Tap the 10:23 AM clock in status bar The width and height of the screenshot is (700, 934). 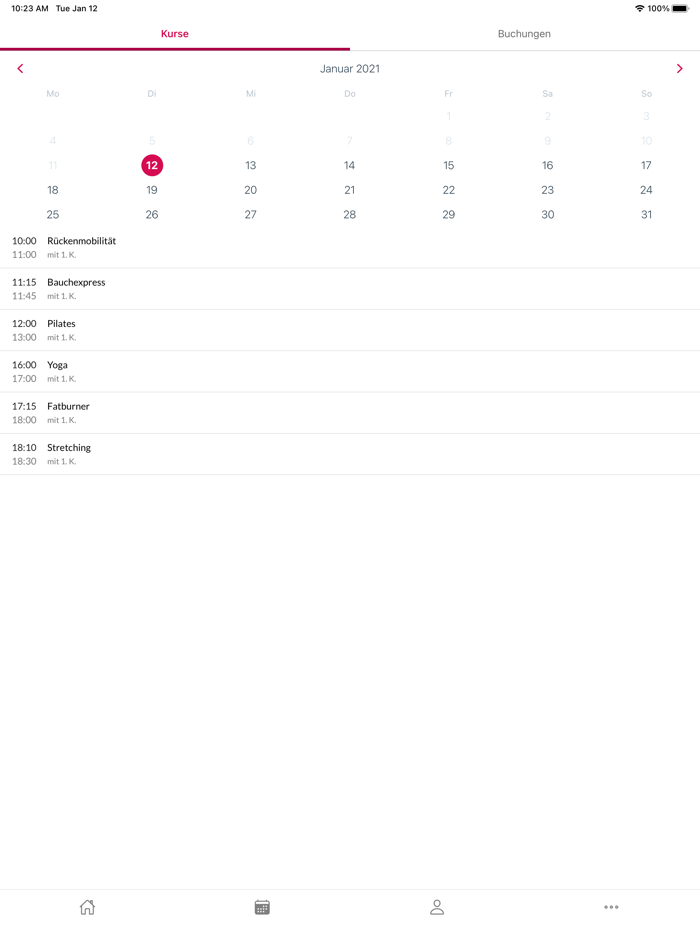30,8
